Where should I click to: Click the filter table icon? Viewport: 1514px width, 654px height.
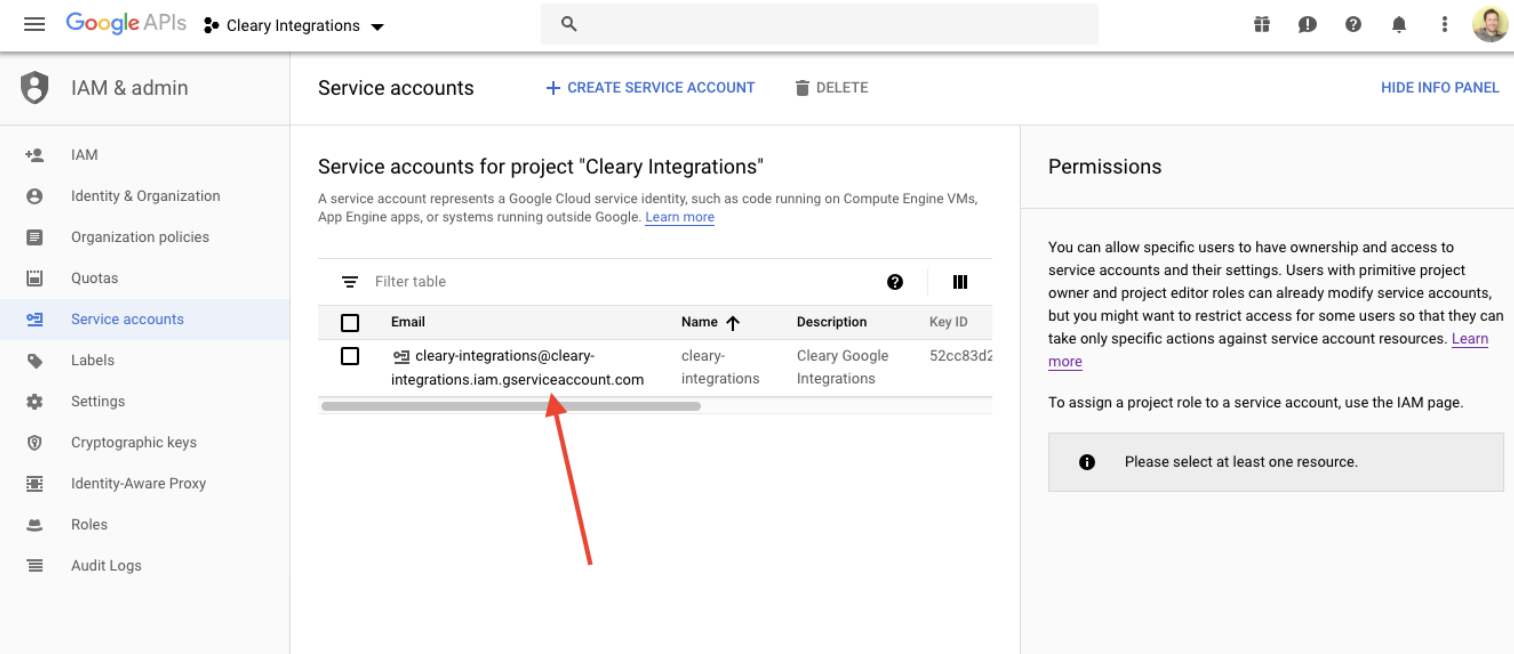click(x=349, y=282)
